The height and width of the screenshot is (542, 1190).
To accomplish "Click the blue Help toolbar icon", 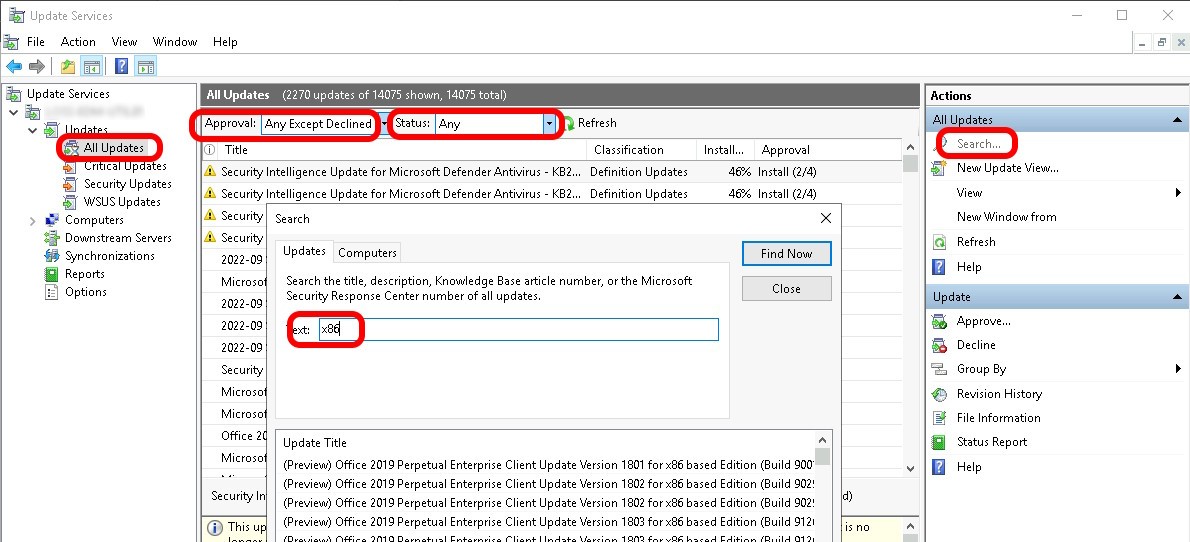I will tap(121, 67).
